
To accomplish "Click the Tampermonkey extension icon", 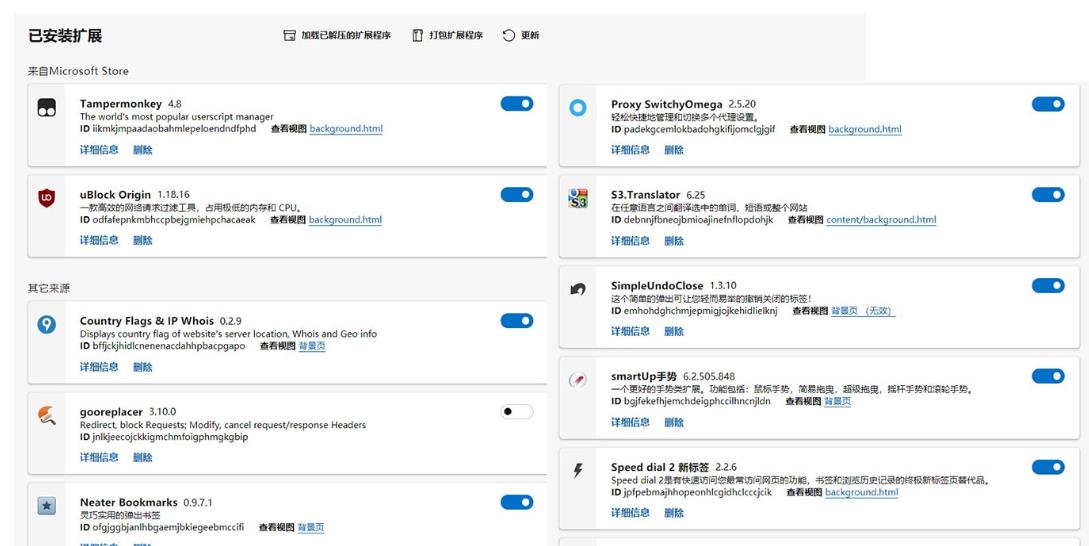I will click(x=46, y=108).
